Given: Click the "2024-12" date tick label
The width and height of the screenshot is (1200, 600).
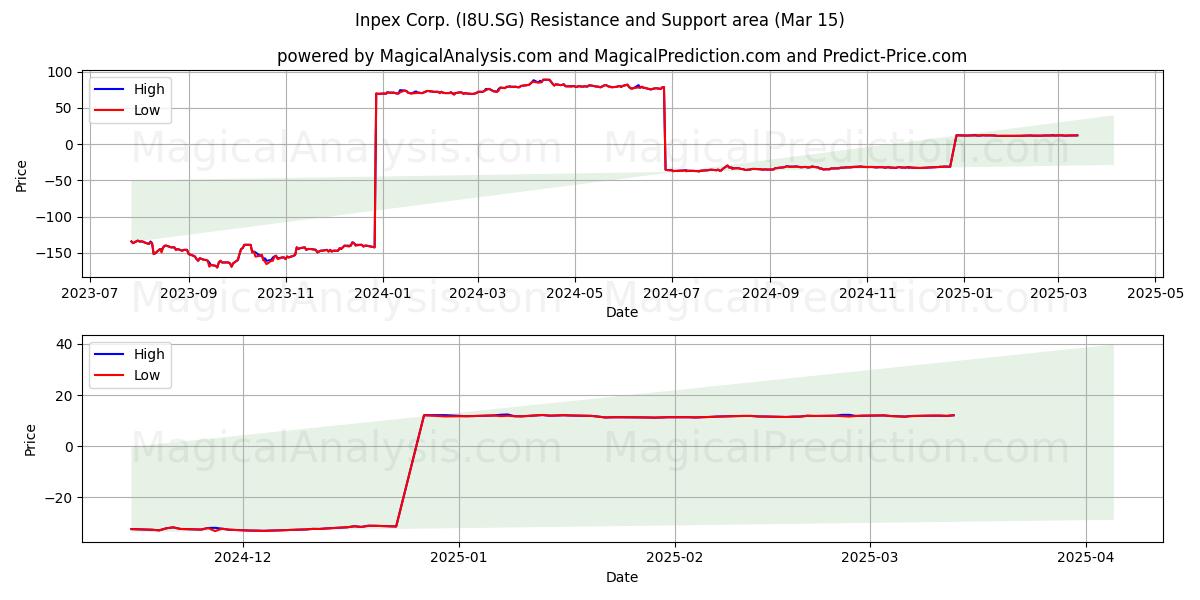Looking at the screenshot, I should pyautogui.click(x=243, y=558).
